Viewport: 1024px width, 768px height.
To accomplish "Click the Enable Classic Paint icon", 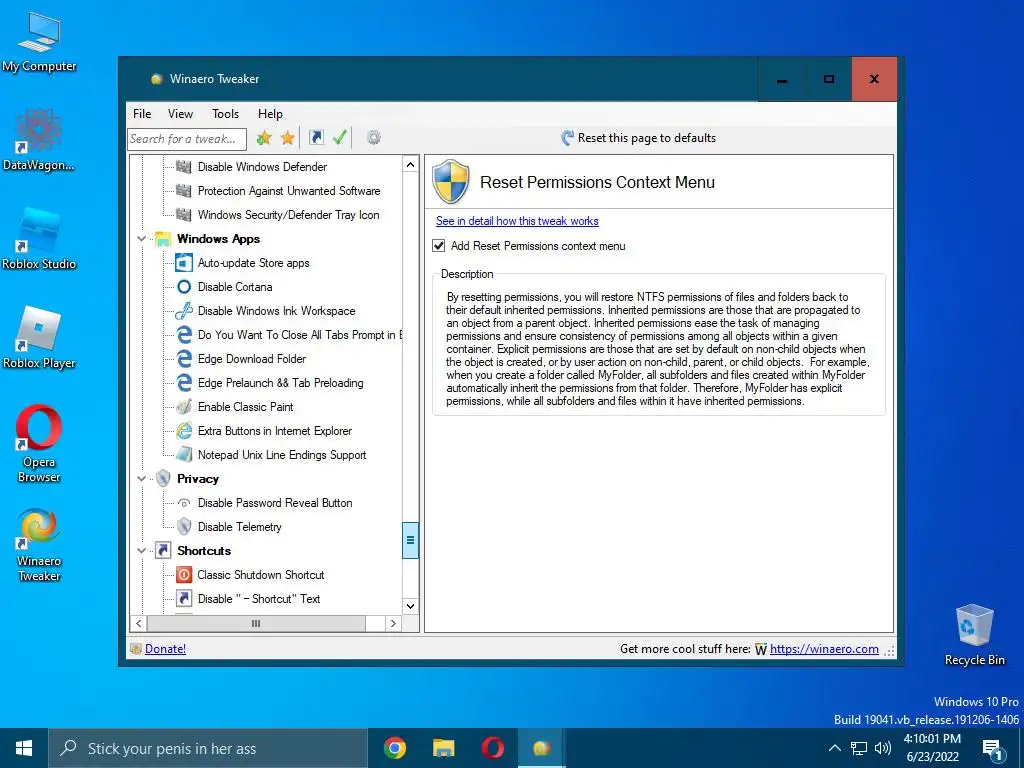I will (x=184, y=406).
